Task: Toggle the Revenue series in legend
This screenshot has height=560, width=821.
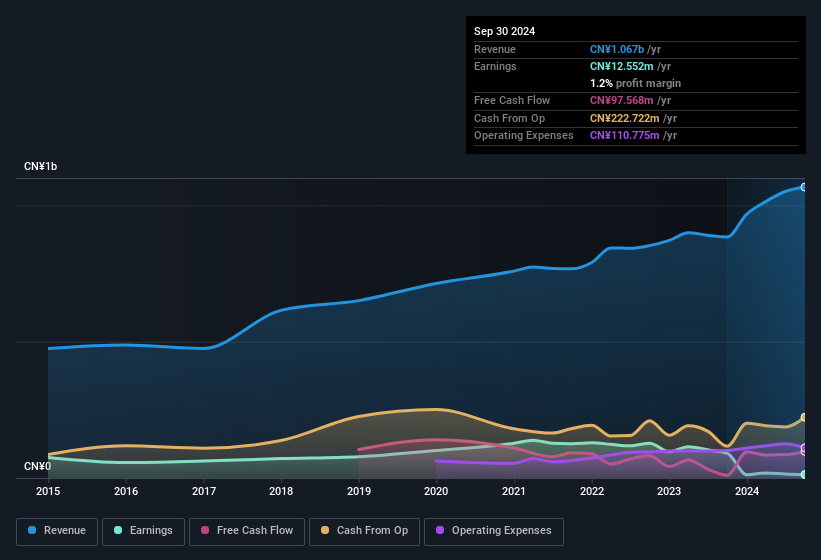Action: tap(58, 531)
